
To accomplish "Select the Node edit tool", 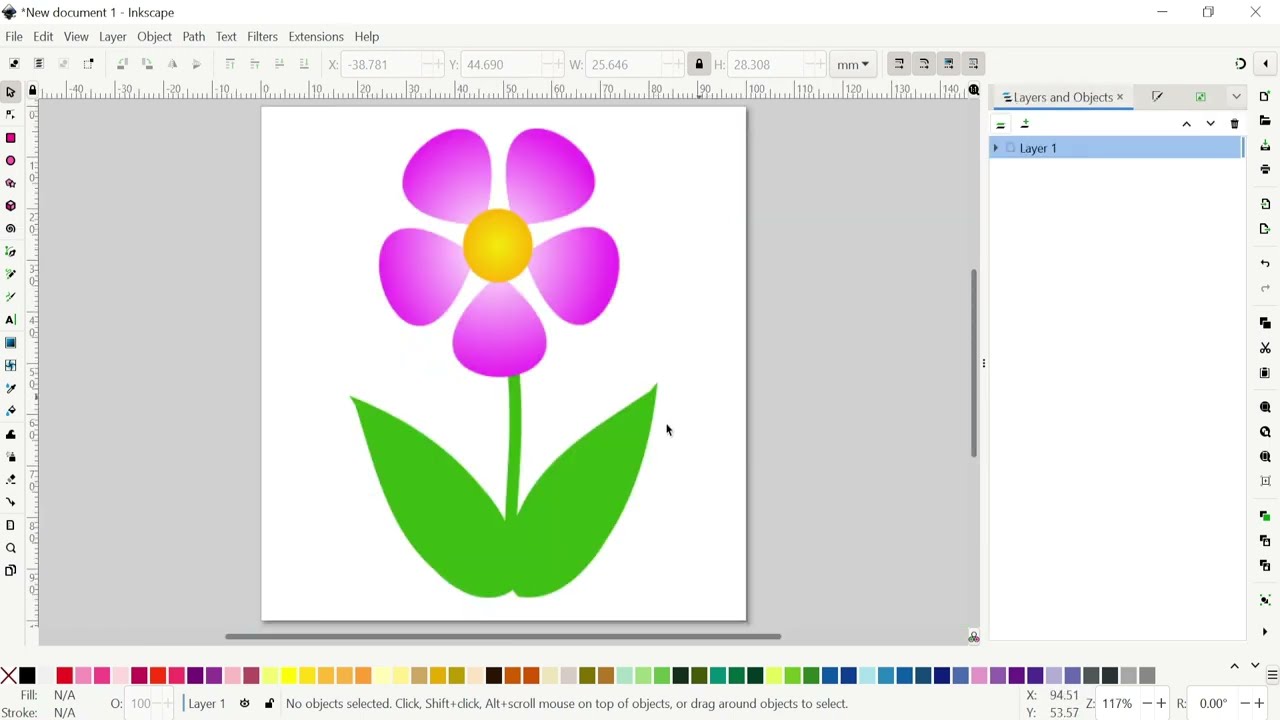I will 11,115.
